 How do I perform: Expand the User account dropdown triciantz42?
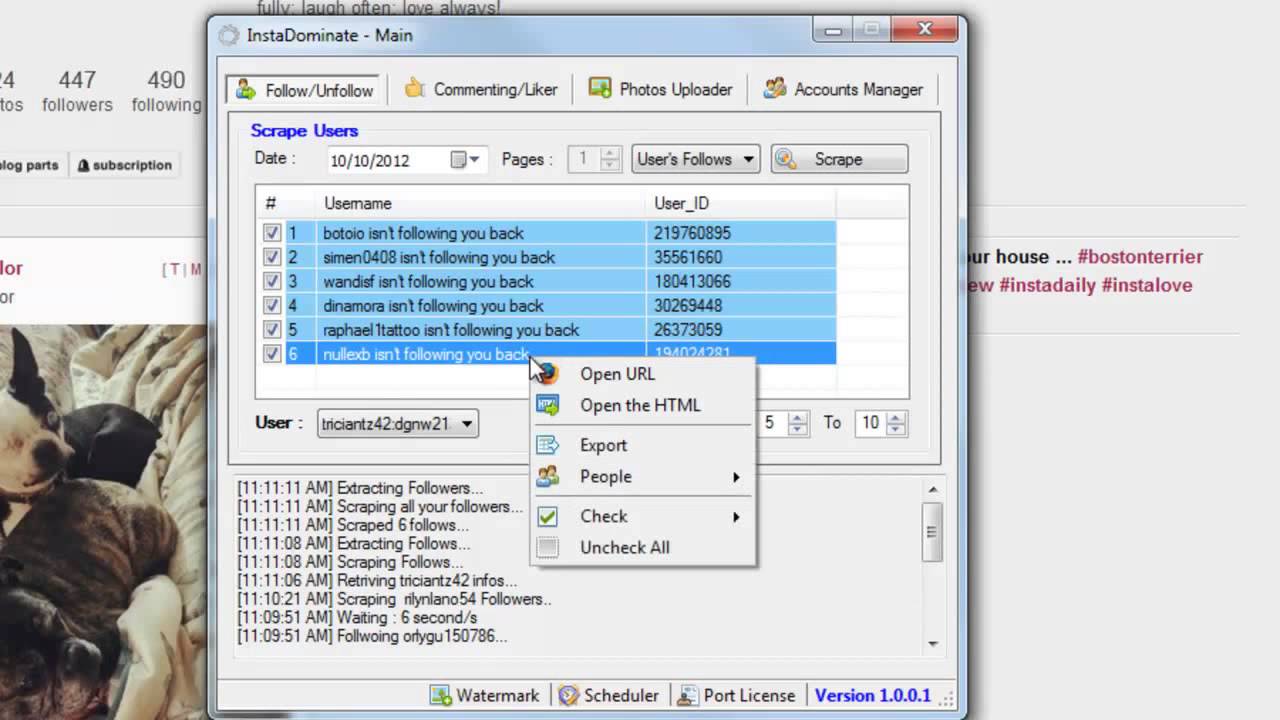tap(397, 423)
